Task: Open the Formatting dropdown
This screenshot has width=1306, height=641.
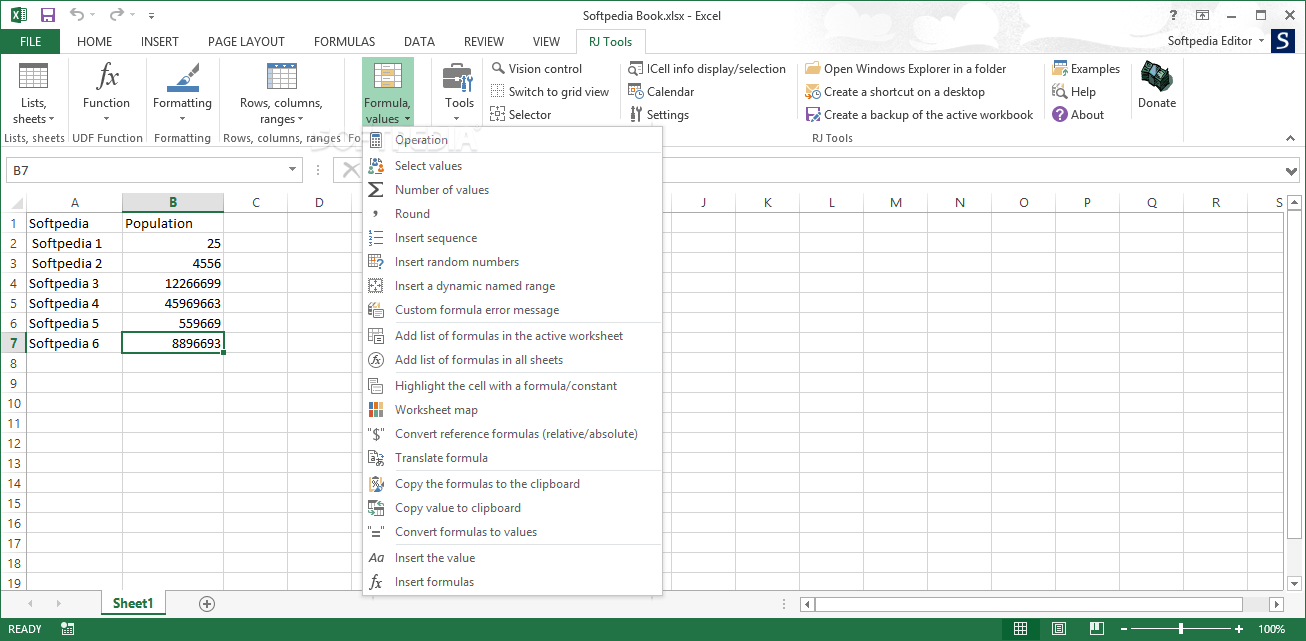Action: pos(182,95)
